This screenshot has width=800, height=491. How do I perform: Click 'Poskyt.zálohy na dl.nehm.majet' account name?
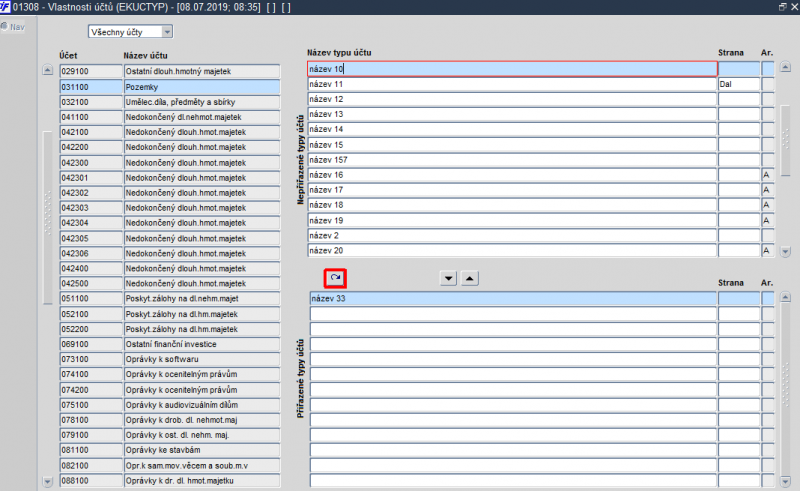tap(202, 299)
